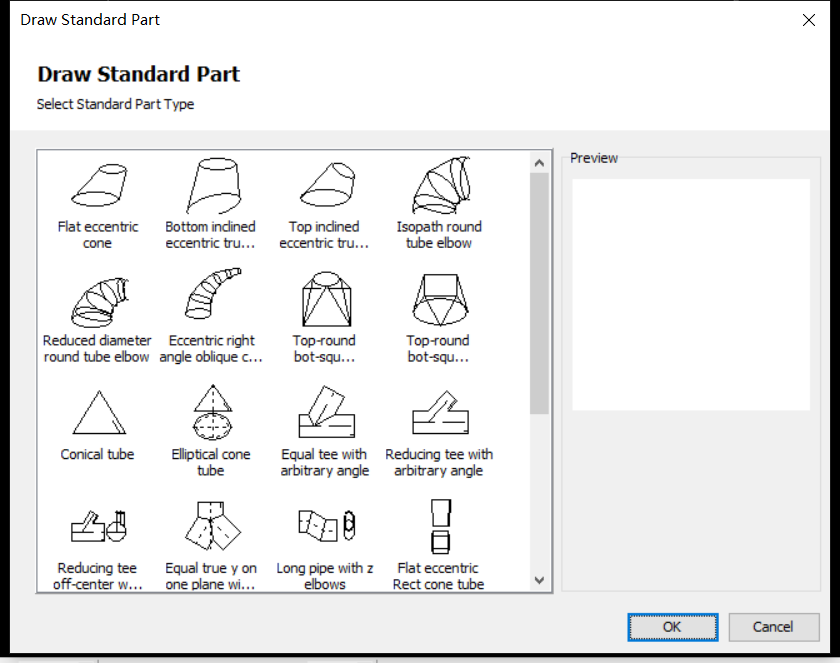Viewport: 840px width, 663px height.
Task: Select Long pipe with z elbows icon
Action: [327, 525]
